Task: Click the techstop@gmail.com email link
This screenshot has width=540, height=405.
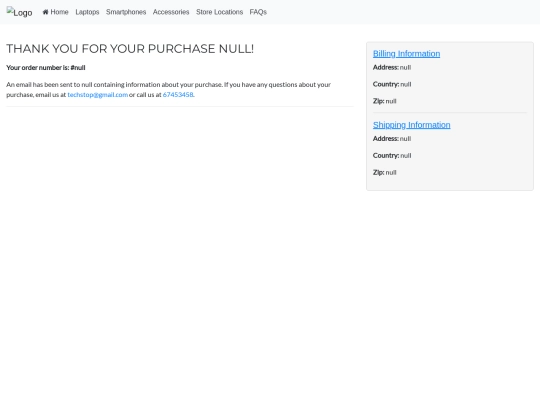Action: pyautogui.click(x=97, y=95)
